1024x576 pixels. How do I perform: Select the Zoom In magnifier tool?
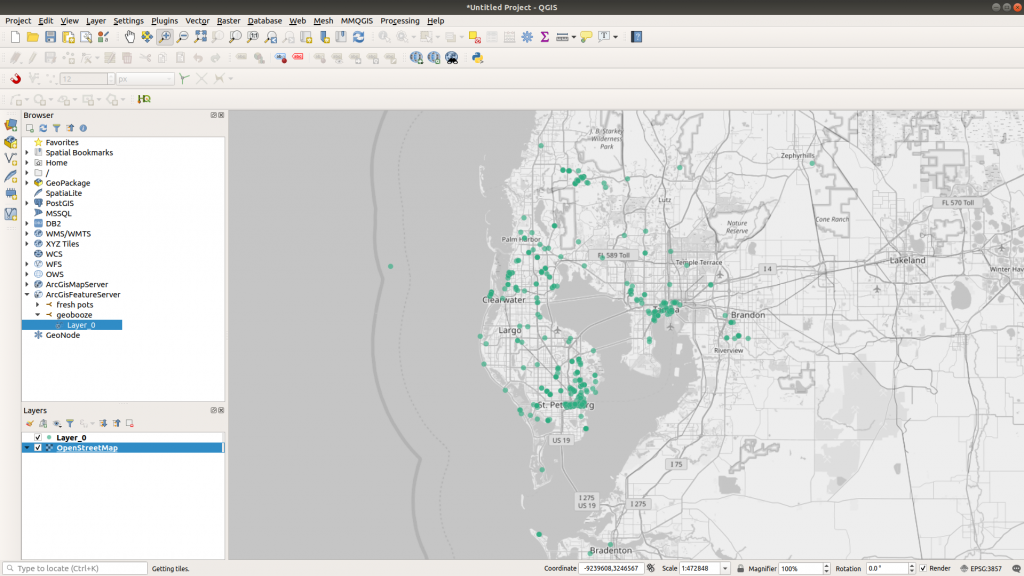165,37
